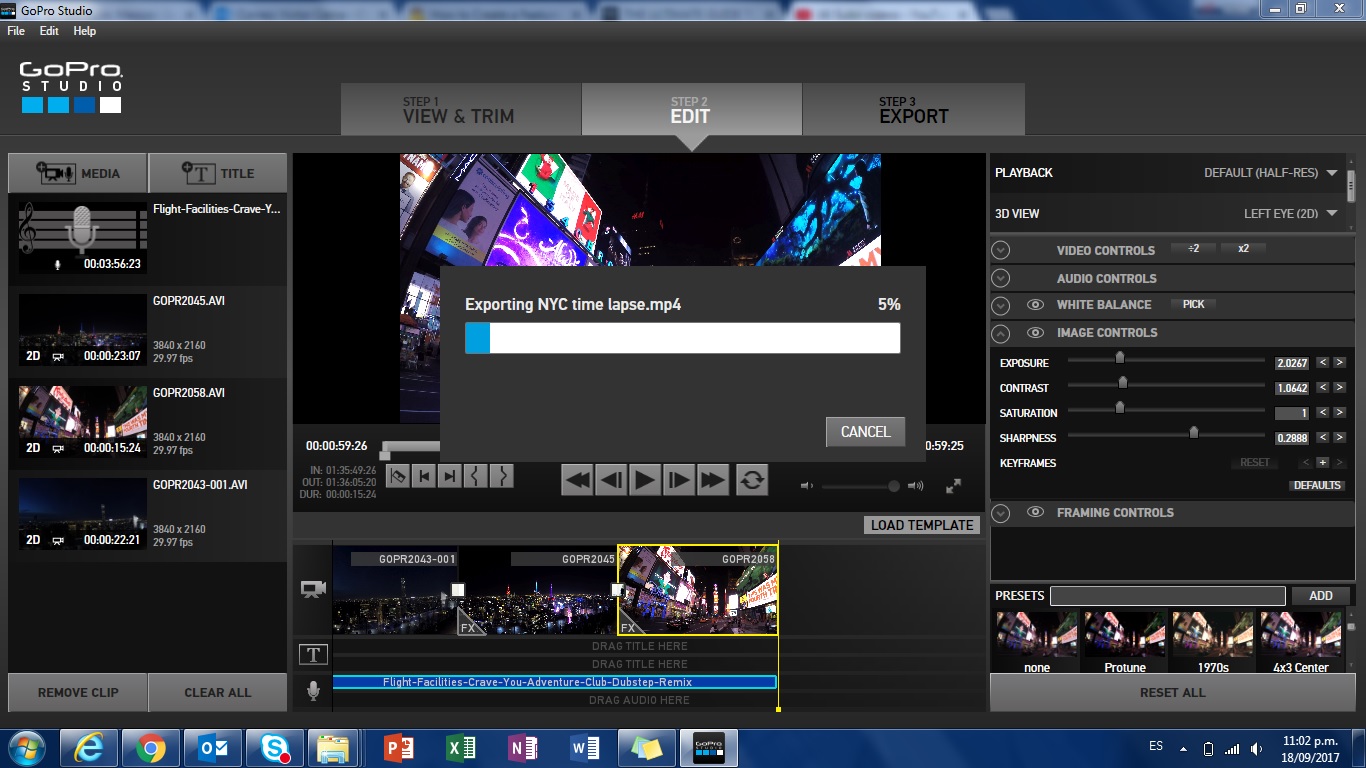Increase Sharpness with right arrow
This screenshot has width=1366, height=768.
click(1339, 438)
